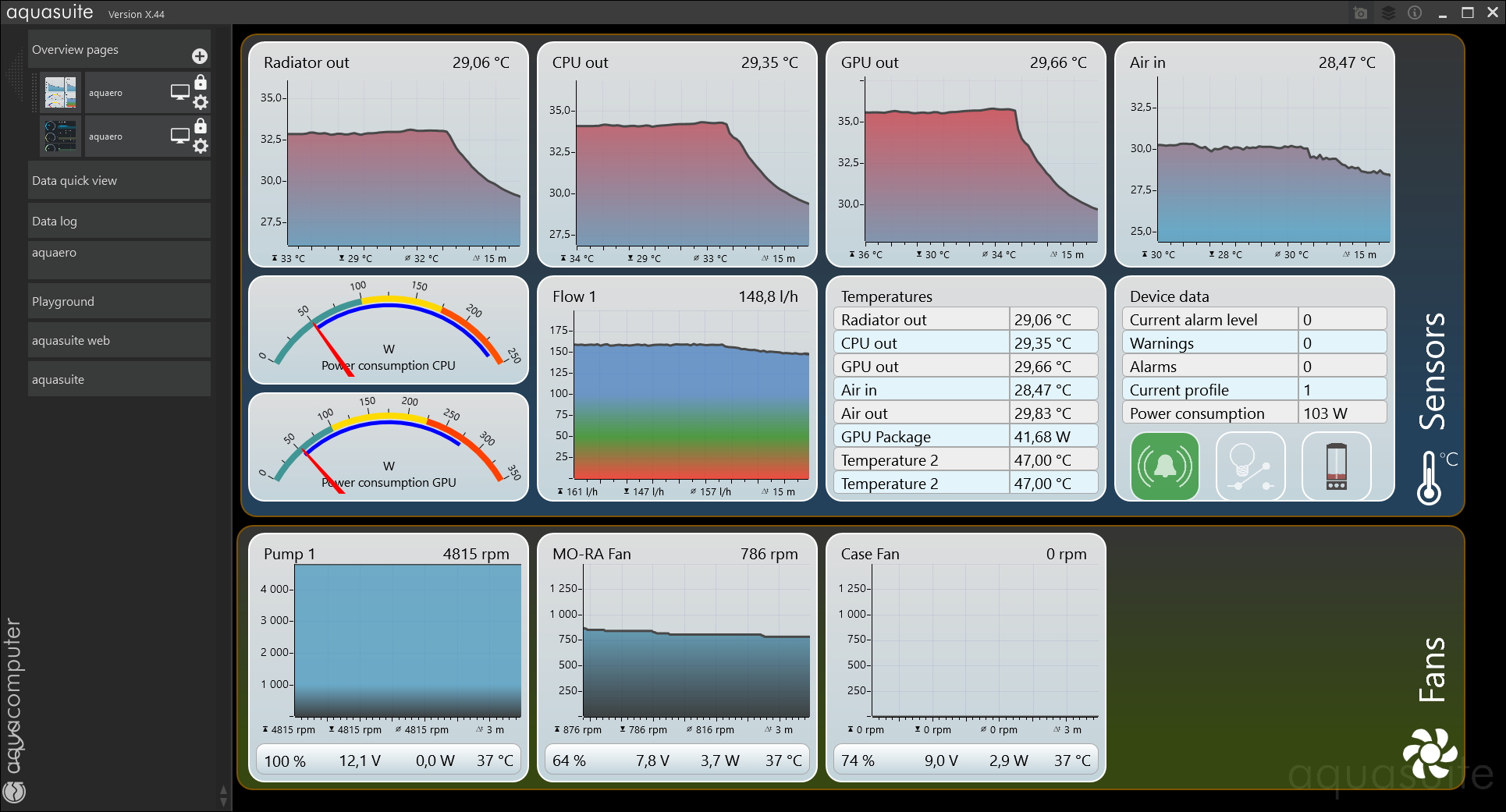The width and height of the screenshot is (1506, 812).
Task: Click the reservoir device icon button
Action: point(1336,466)
